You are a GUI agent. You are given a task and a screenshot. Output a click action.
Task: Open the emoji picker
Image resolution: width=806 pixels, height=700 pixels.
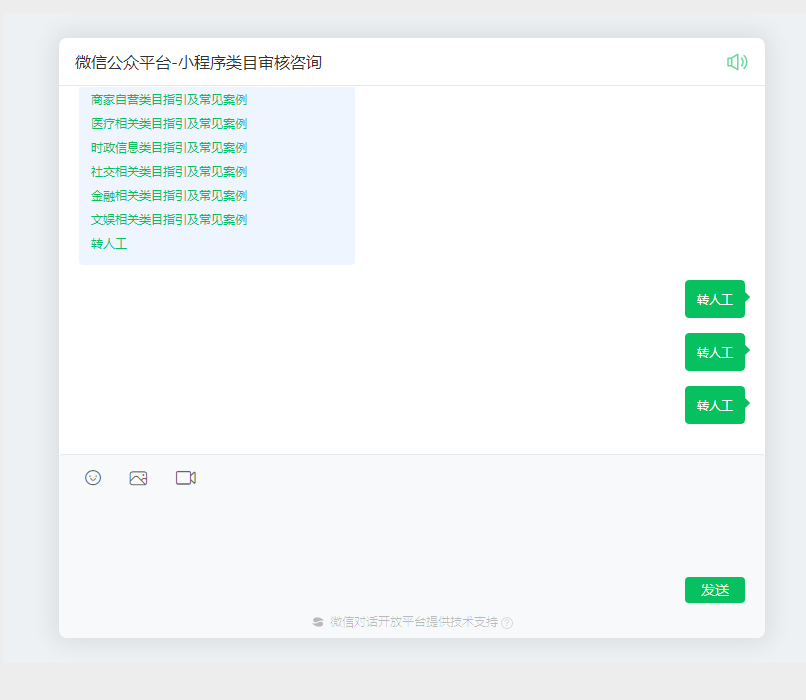point(93,478)
